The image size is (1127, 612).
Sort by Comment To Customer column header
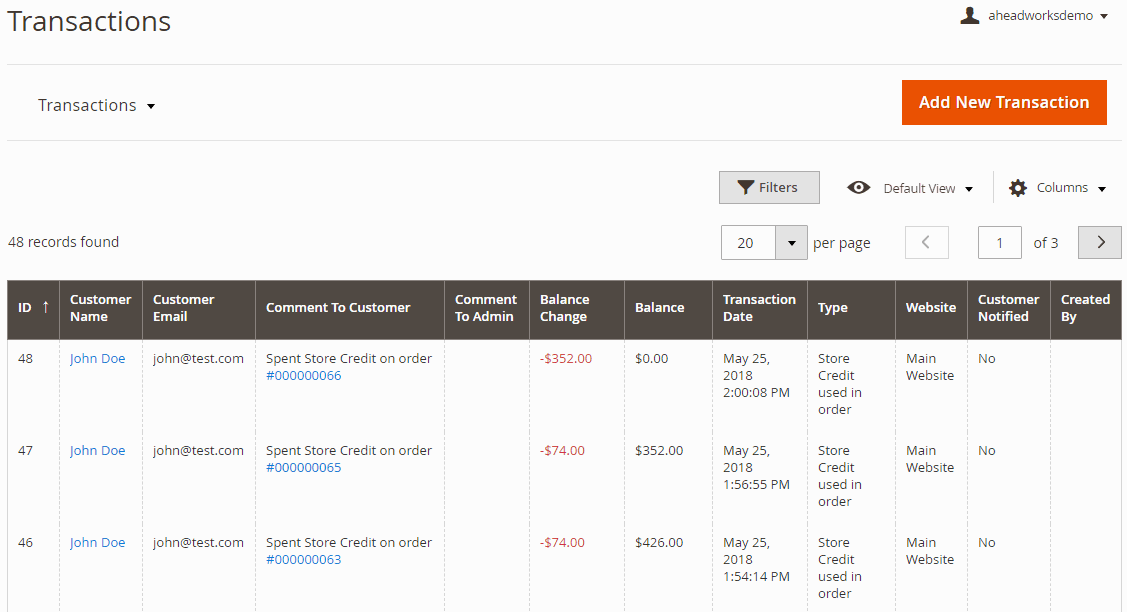pyautogui.click(x=349, y=308)
